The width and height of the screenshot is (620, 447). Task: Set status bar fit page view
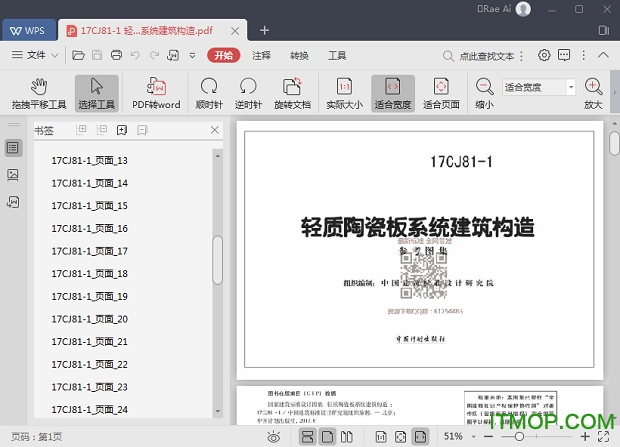click(x=401, y=437)
